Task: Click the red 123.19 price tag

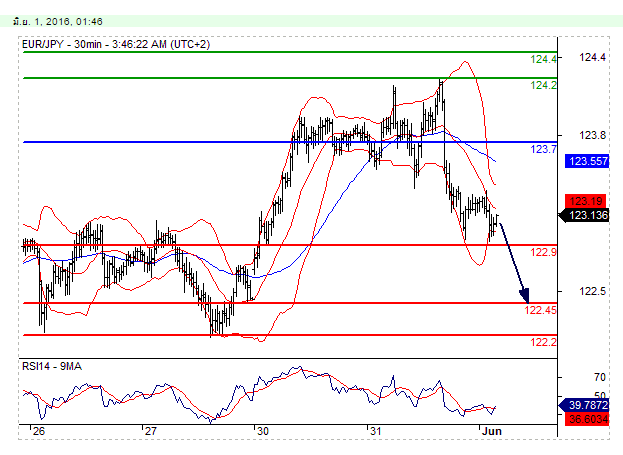Action: pos(587,201)
